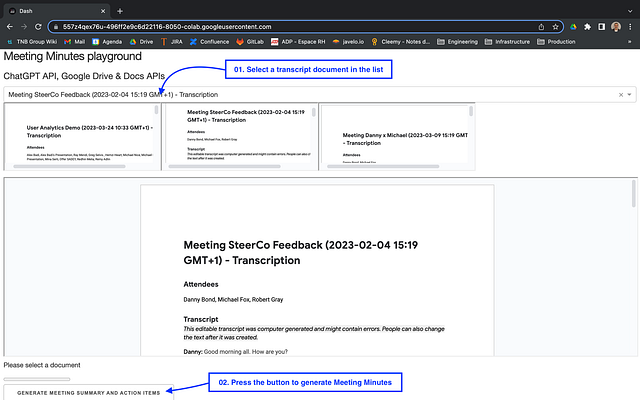Open the javelo.io bookmark
This screenshot has height=400, width=640.
(x=348, y=42)
